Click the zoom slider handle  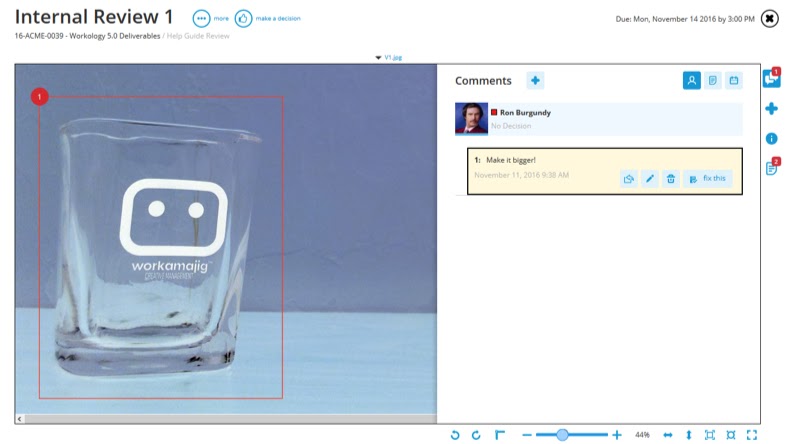(562, 435)
